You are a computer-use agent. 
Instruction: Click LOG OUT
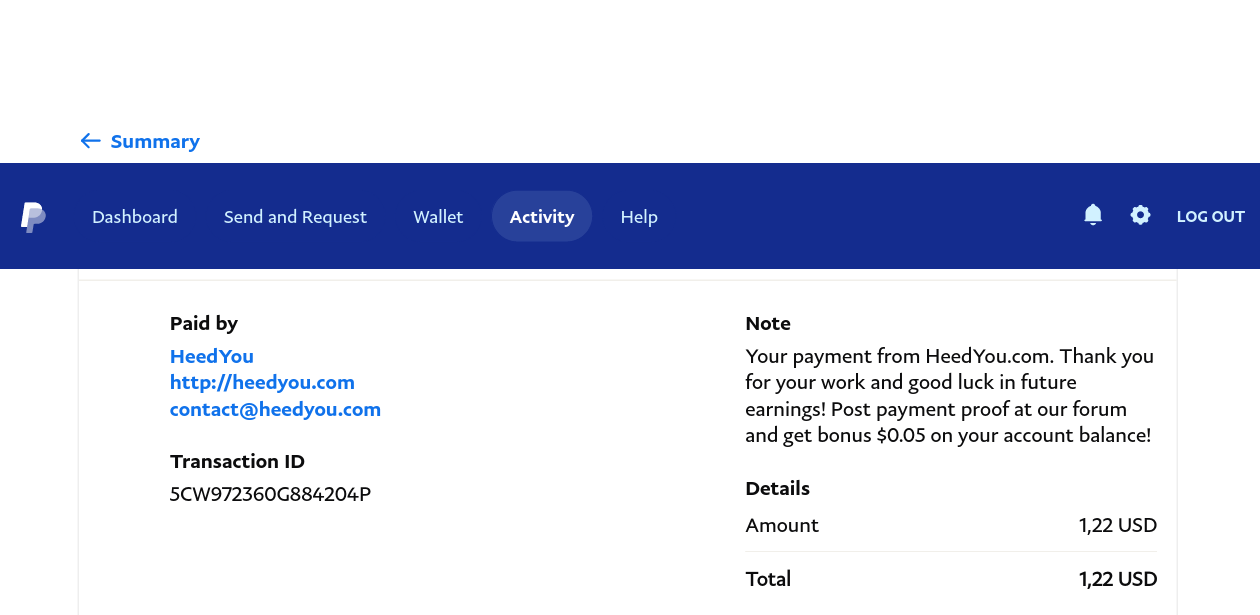(x=1211, y=216)
